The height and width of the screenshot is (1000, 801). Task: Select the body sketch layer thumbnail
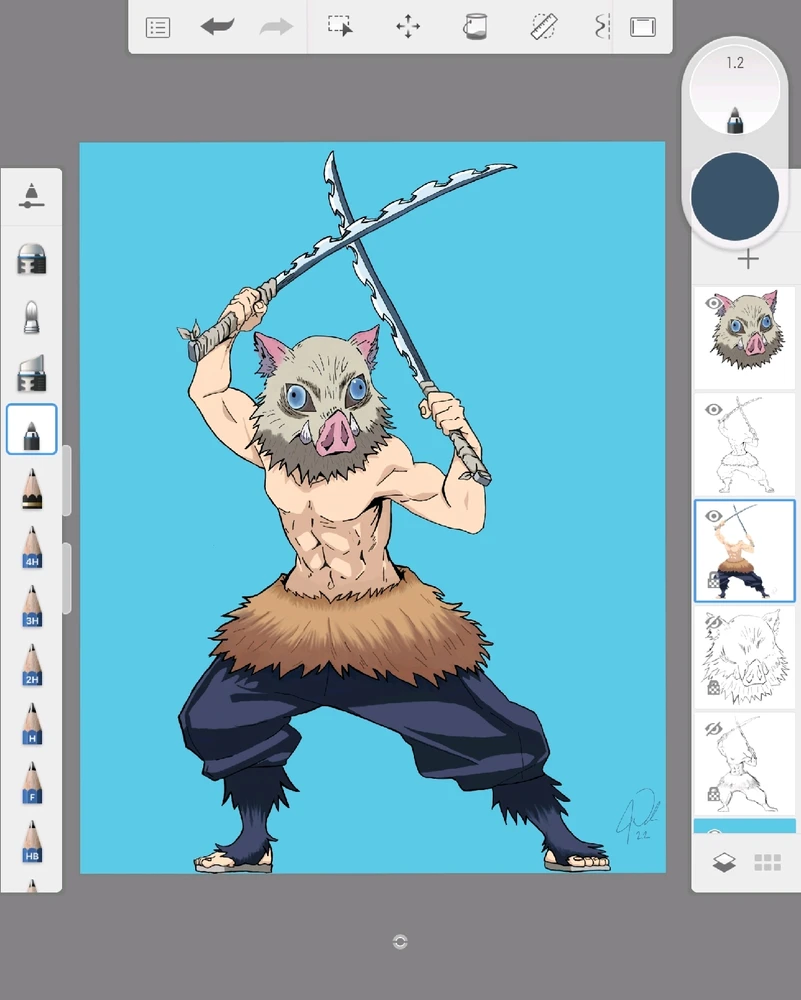[x=745, y=764]
